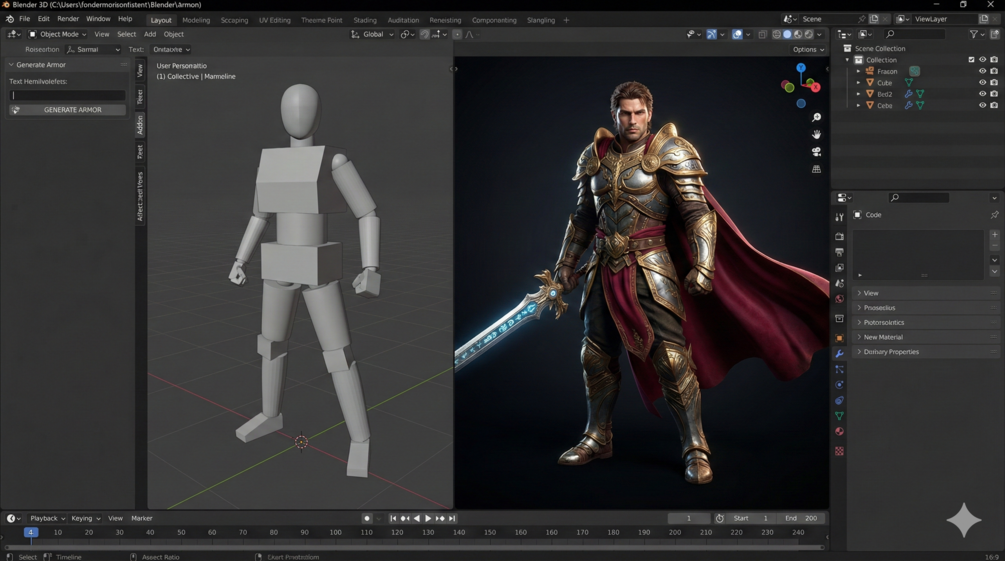Switch to the Modeling workspace tab
The image size is (1005, 561).
196,20
